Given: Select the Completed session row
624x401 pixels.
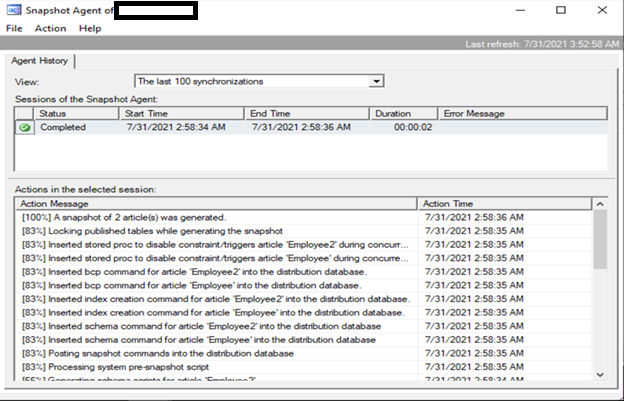Looking at the screenshot, I should pos(311,127).
